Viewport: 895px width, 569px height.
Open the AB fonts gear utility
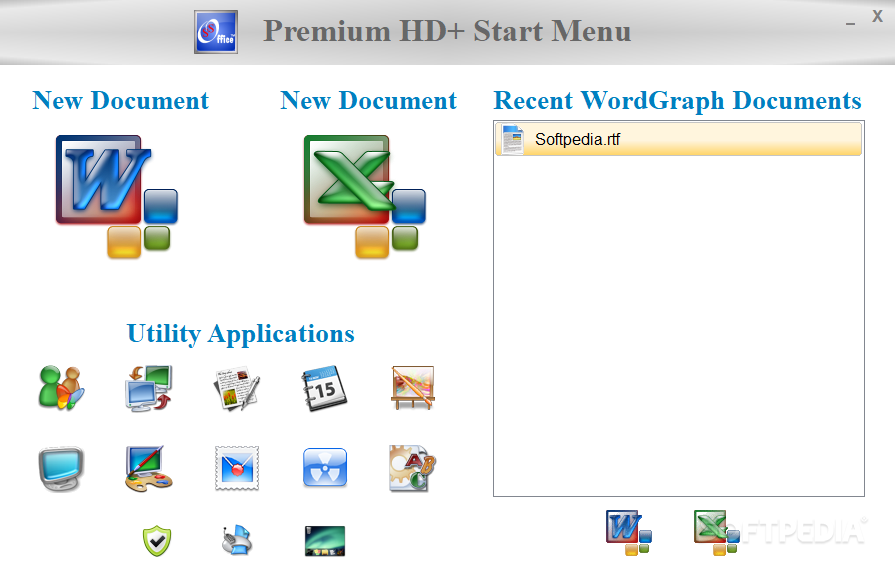point(412,469)
